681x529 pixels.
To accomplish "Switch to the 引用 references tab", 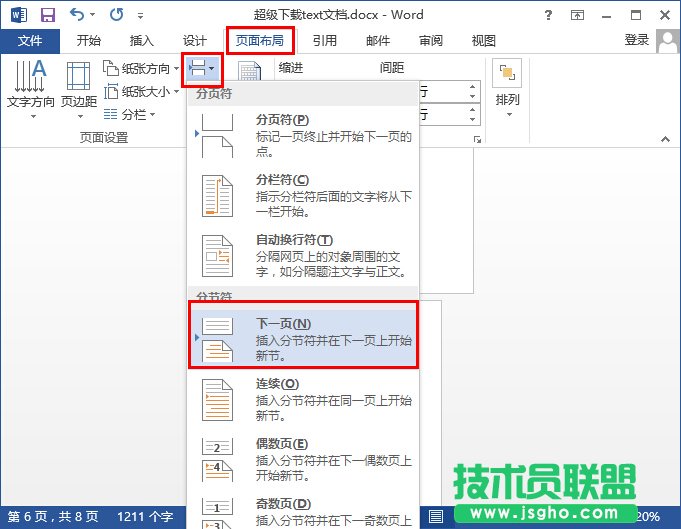I will (324, 41).
